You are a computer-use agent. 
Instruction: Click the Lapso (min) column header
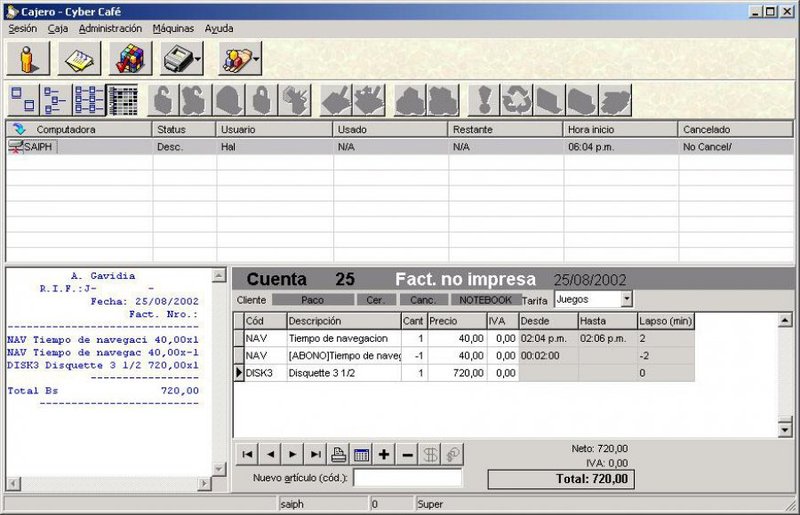click(666, 321)
